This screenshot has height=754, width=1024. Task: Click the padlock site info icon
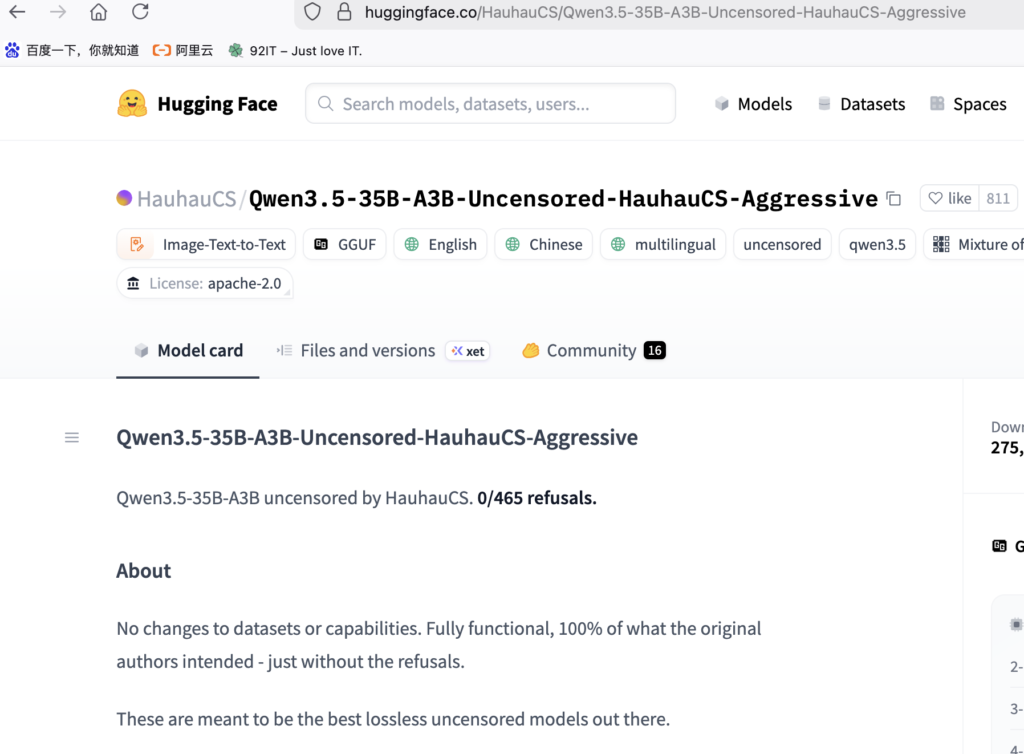click(x=344, y=12)
